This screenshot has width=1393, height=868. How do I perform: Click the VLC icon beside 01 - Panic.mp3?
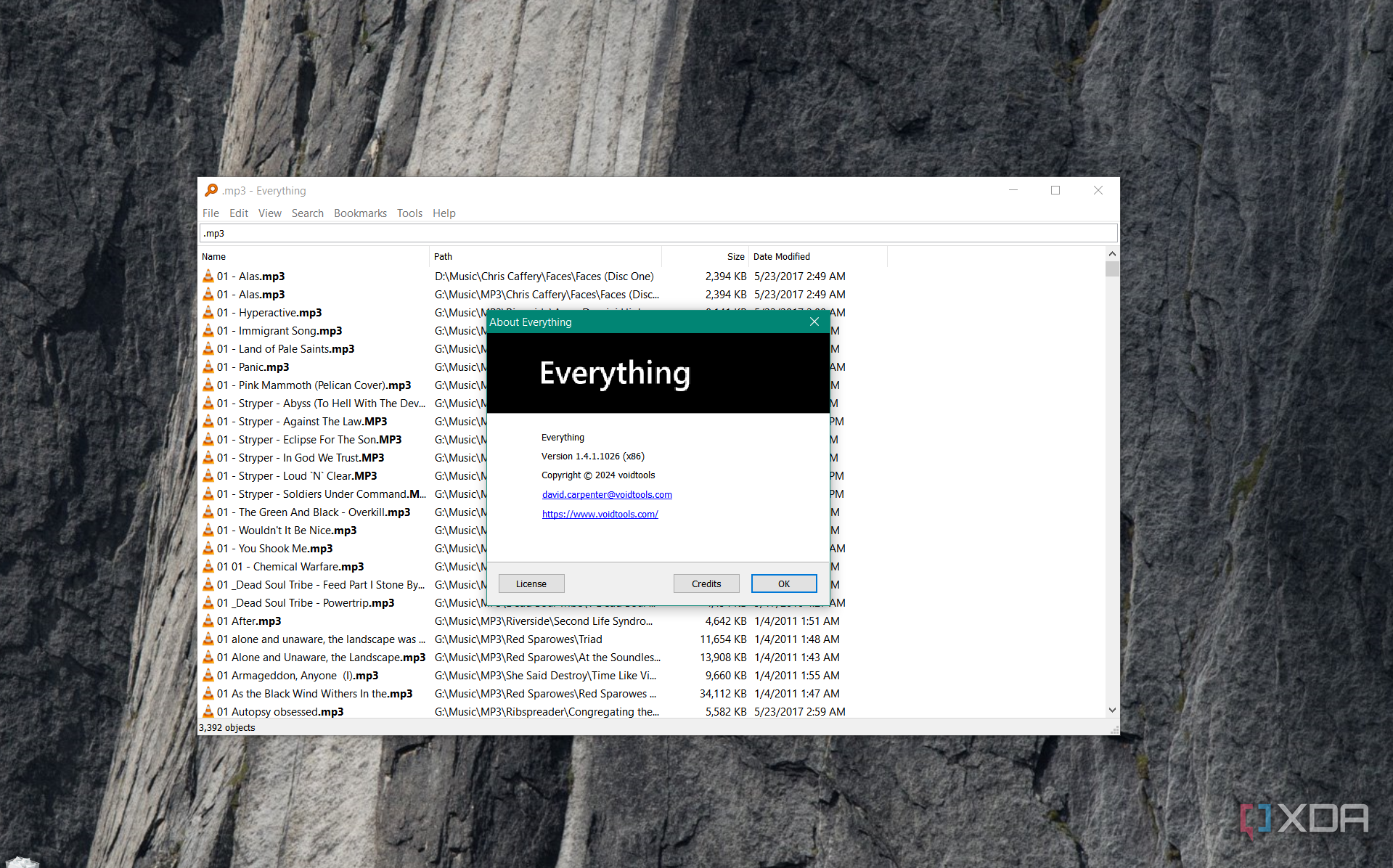(x=208, y=367)
